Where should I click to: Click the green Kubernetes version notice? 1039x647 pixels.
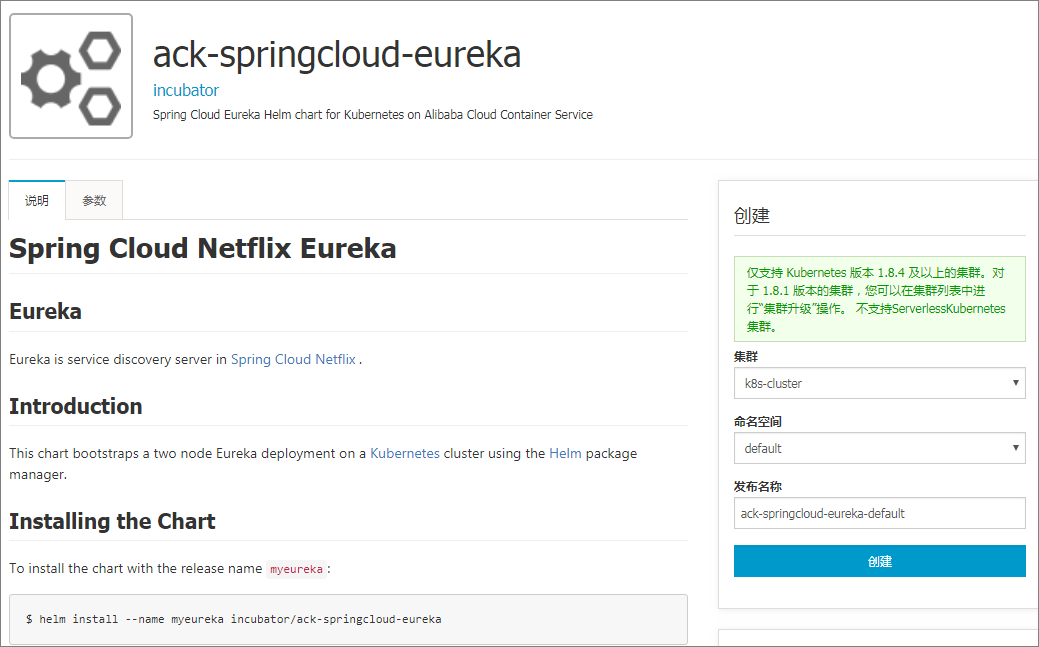tap(879, 299)
